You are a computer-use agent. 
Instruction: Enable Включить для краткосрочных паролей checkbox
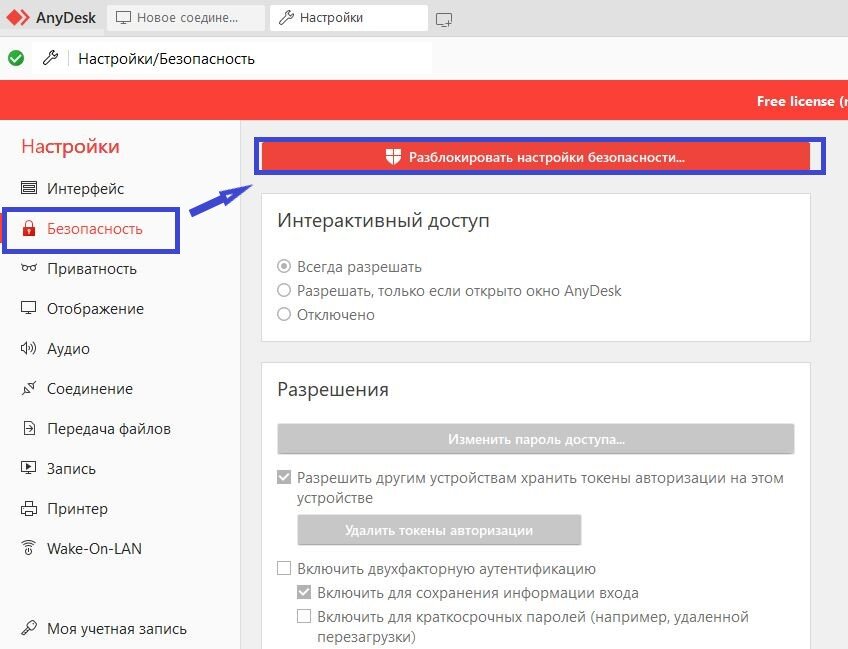point(304,616)
